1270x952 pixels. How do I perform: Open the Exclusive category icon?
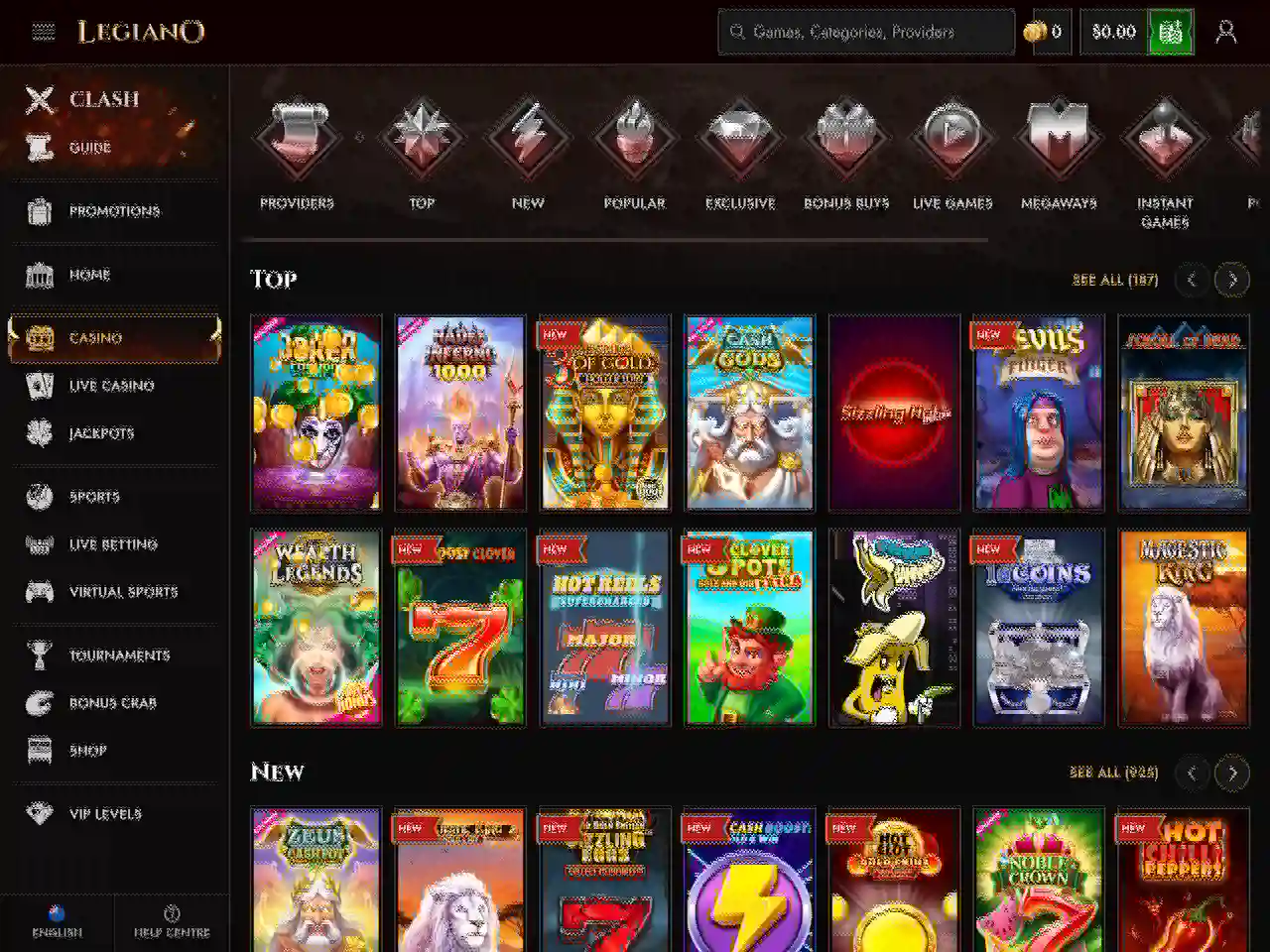[740, 137]
